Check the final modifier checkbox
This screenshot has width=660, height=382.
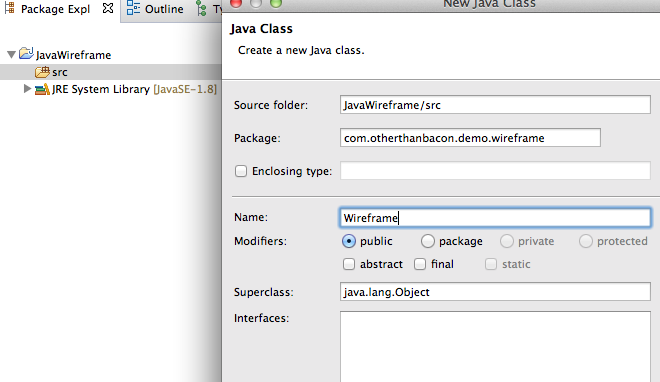point(420,264)
